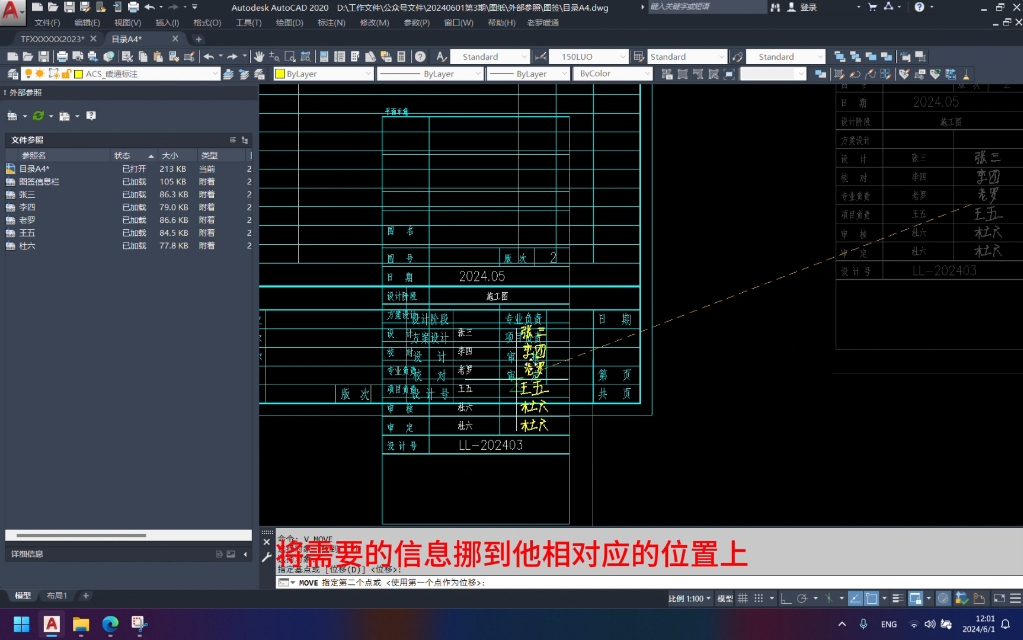Open the Plot tool via printer icon
The height and width of the screenshot is (640, 1023).
click(63, 56)
